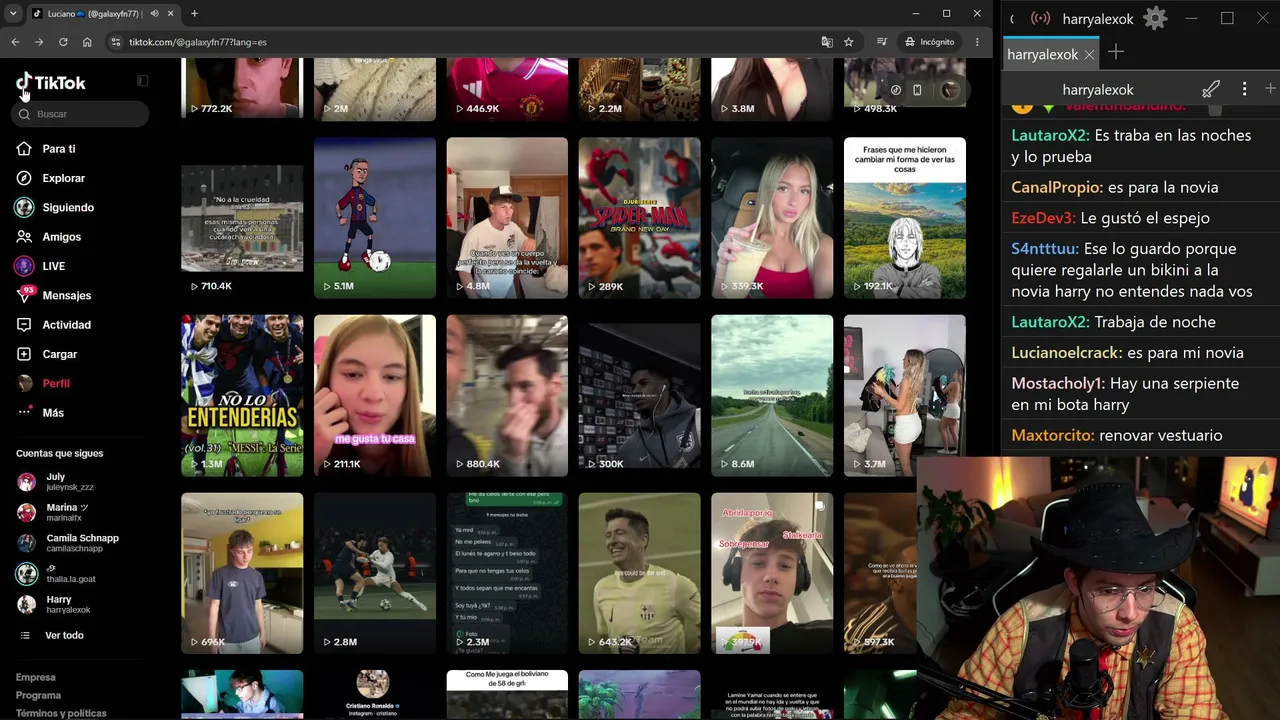Open followed account Harry harryalexok
1280x720 pixels.
click(x=70, y=604)
